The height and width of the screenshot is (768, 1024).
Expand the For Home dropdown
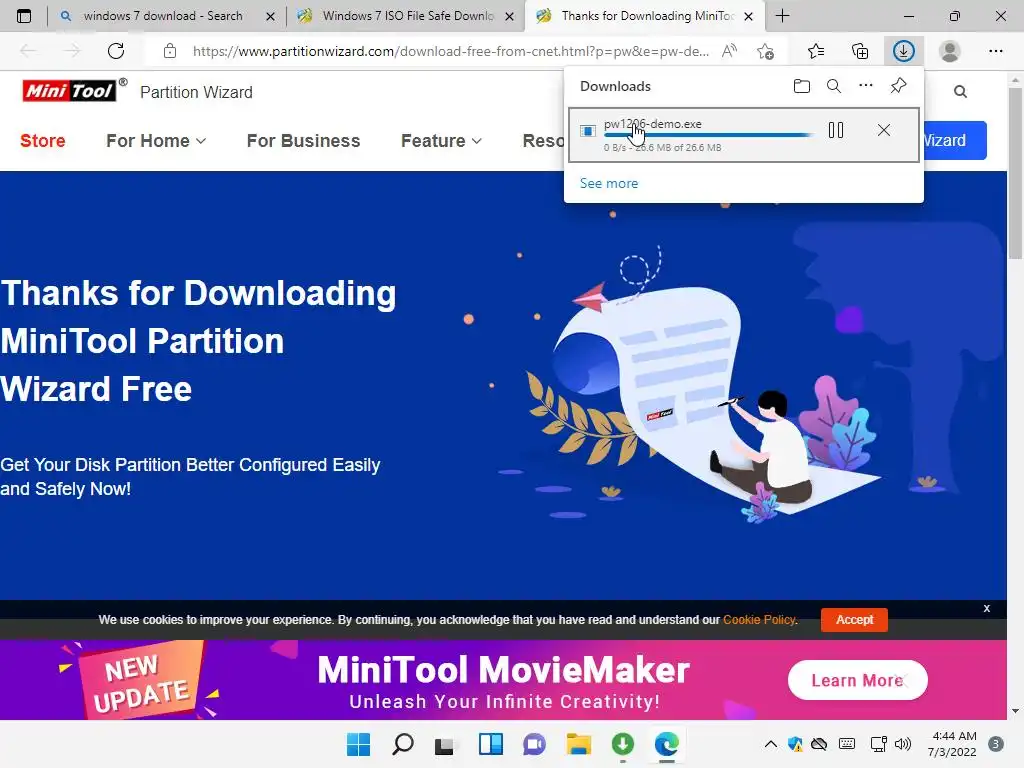point(156,140)
